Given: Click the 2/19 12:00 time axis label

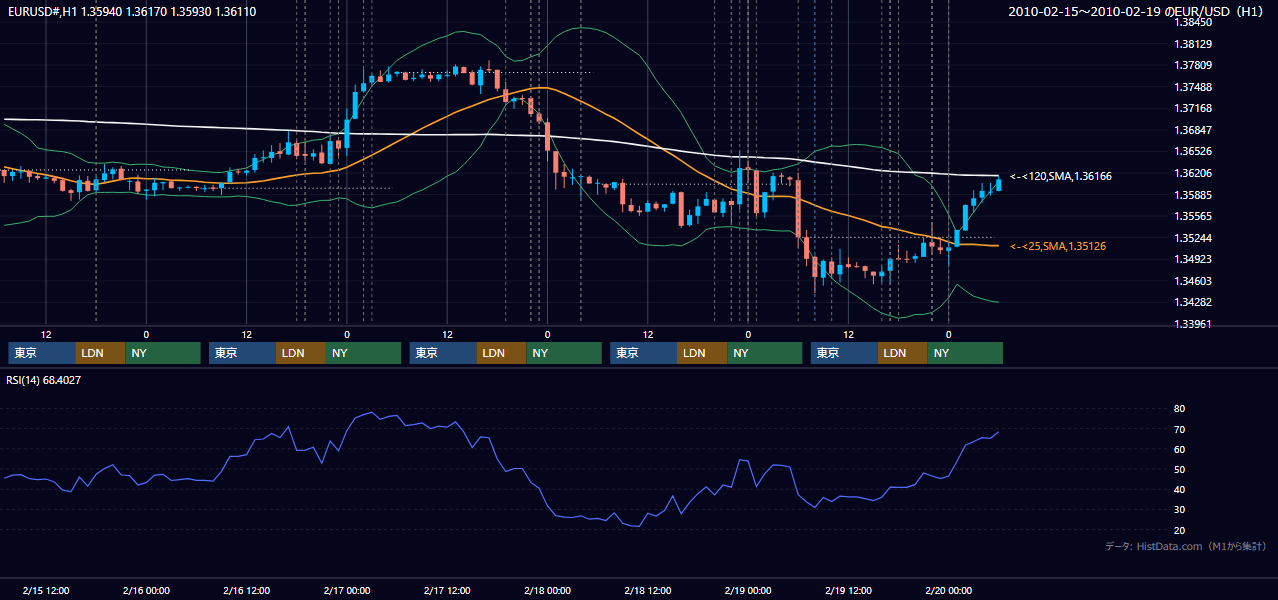Looking at the screenshot, I should [848, 591].
